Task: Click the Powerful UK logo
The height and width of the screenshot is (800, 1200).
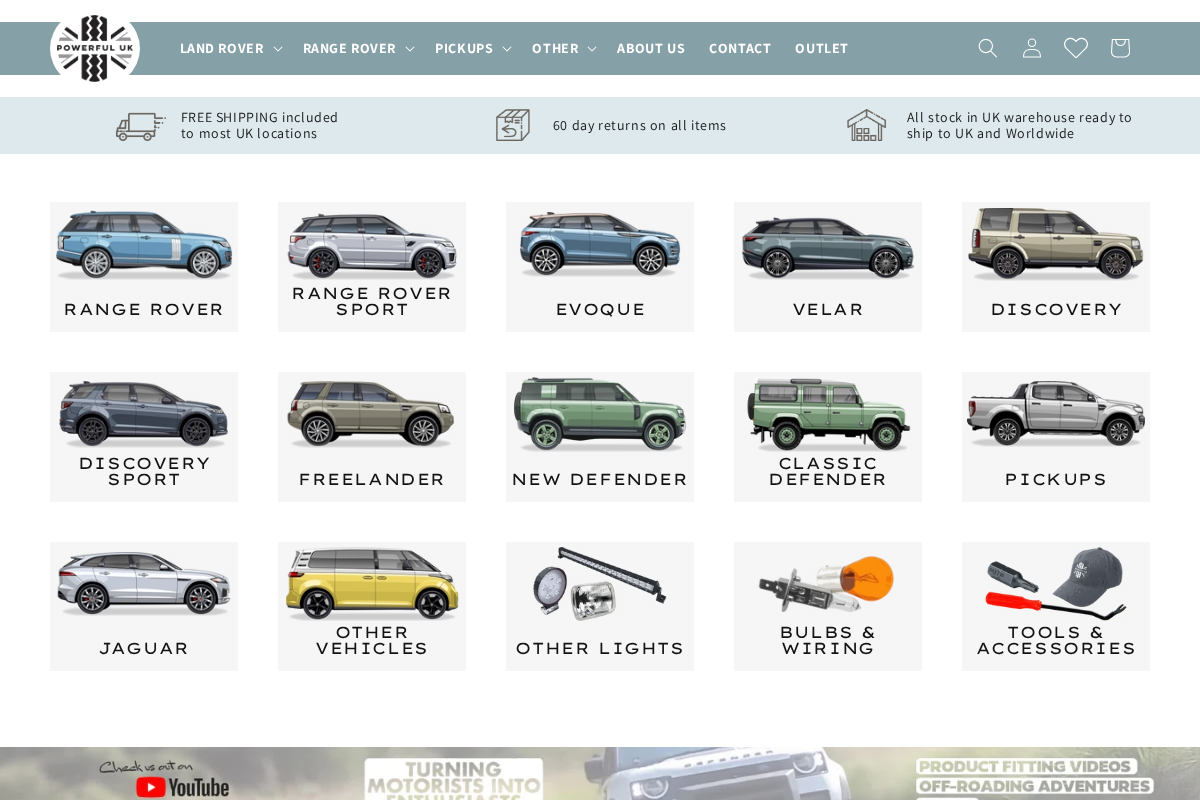Action: (95, 48)
